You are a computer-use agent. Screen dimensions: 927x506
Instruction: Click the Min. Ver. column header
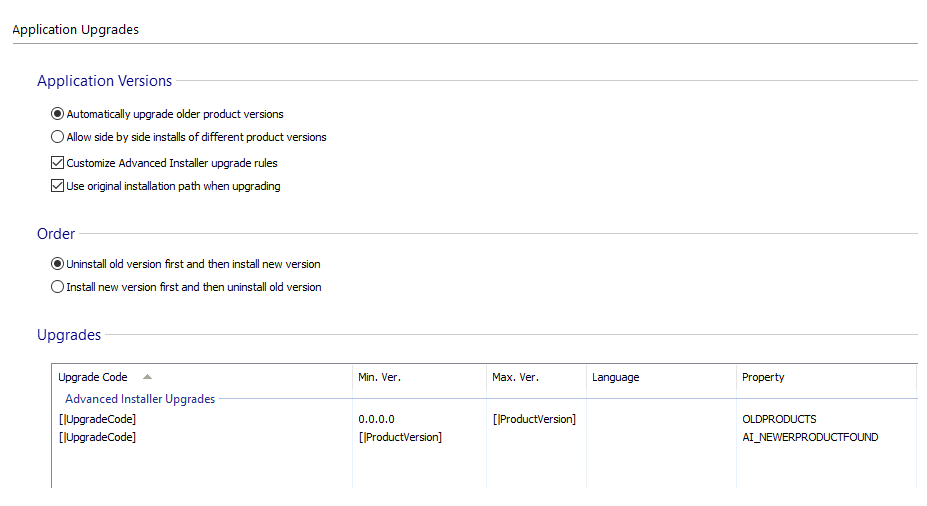click(x=379, y=377)
